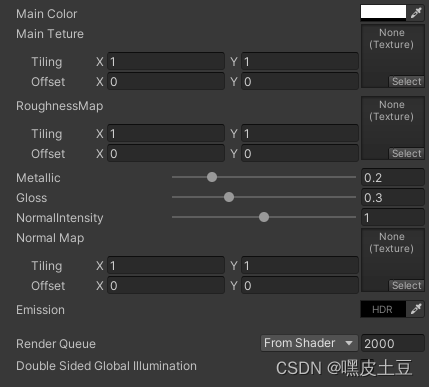Click Select on RoughnessMap texture slot
The height and width of the screenshot is (387, 429).
(406, 153)
